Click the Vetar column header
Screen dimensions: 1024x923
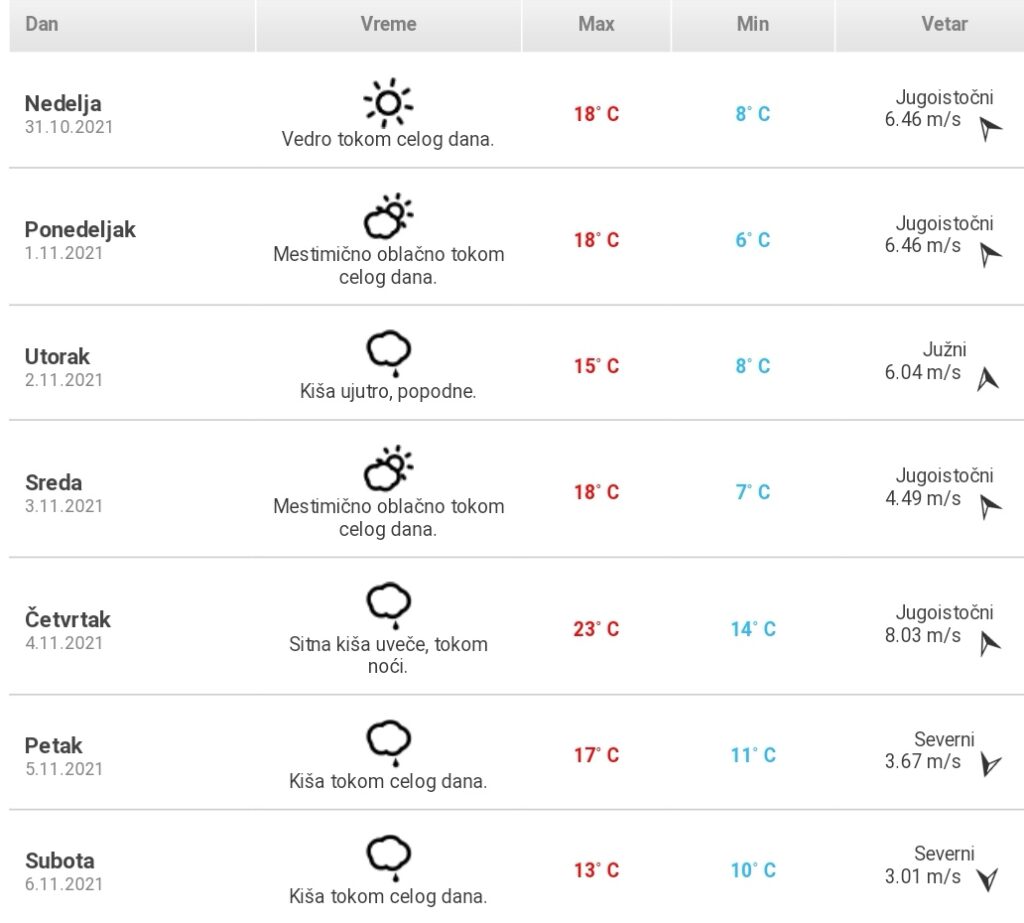pos(944,25)
